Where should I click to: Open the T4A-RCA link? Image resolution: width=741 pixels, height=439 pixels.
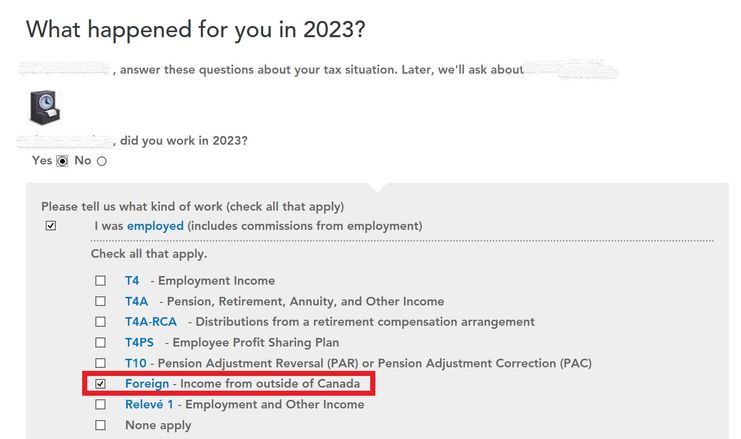pyautogui.click(x=151, y=322)
